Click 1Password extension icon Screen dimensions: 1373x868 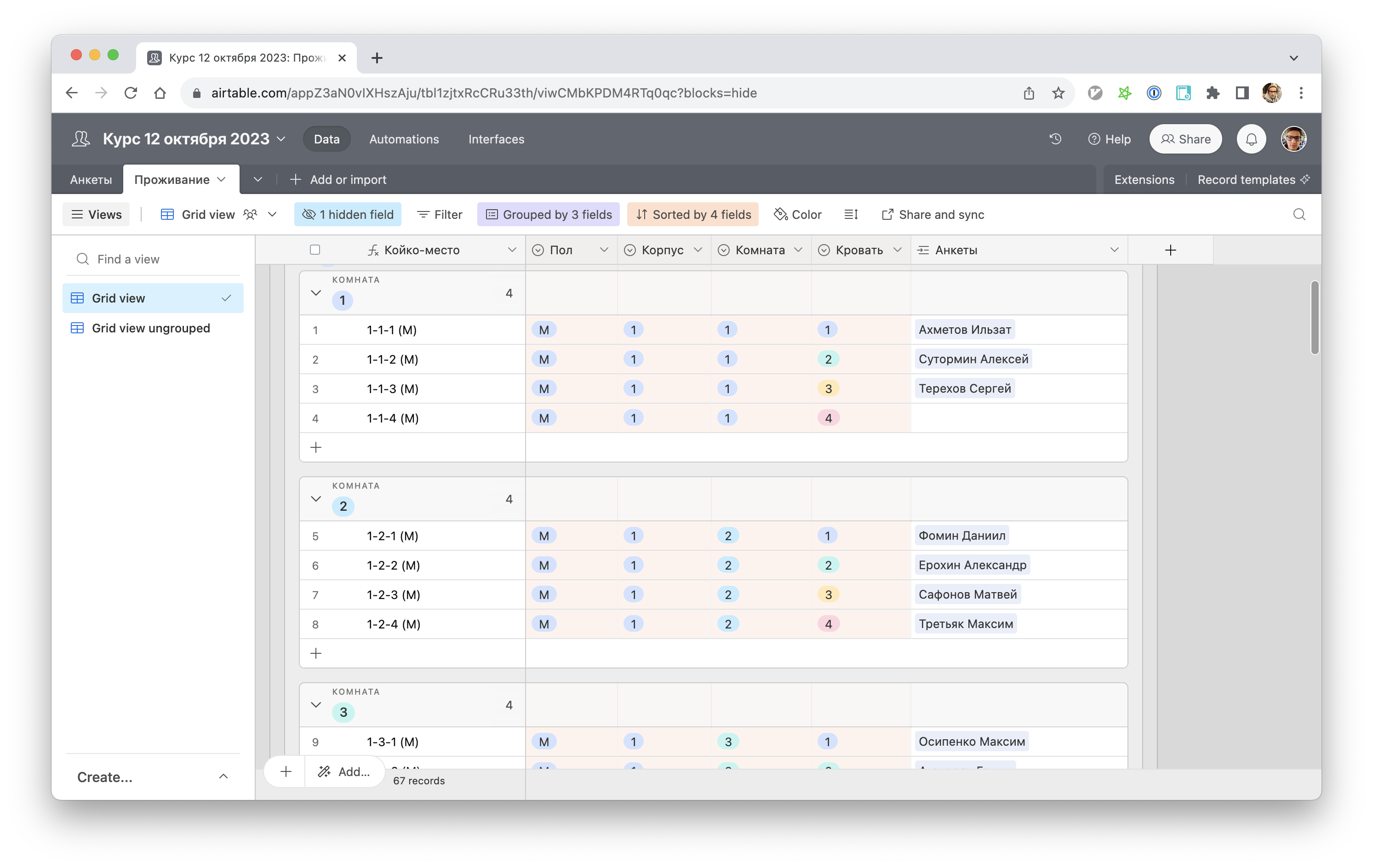coord(1154,93)
